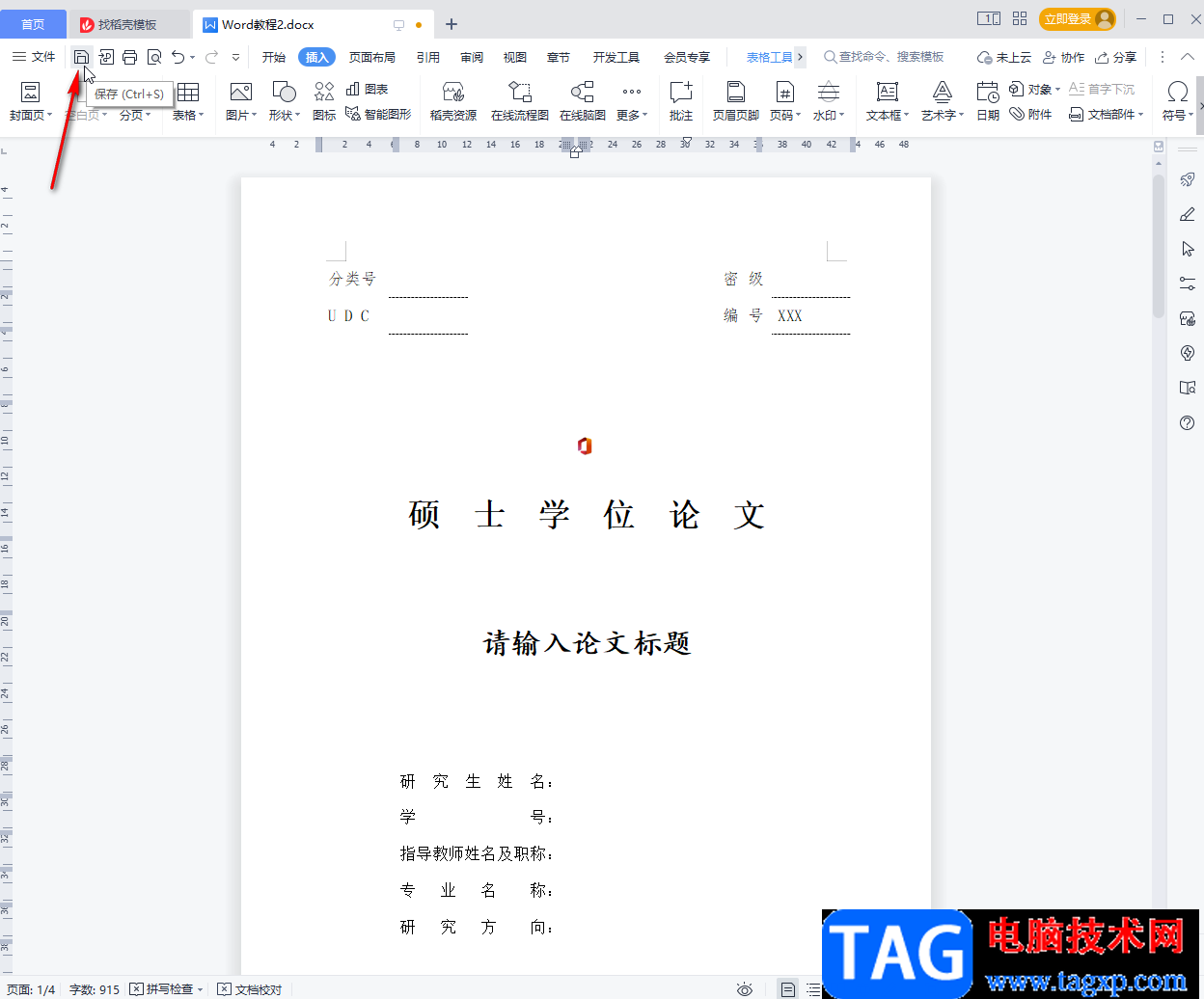Insert Date (日期)

coord(988,101)
